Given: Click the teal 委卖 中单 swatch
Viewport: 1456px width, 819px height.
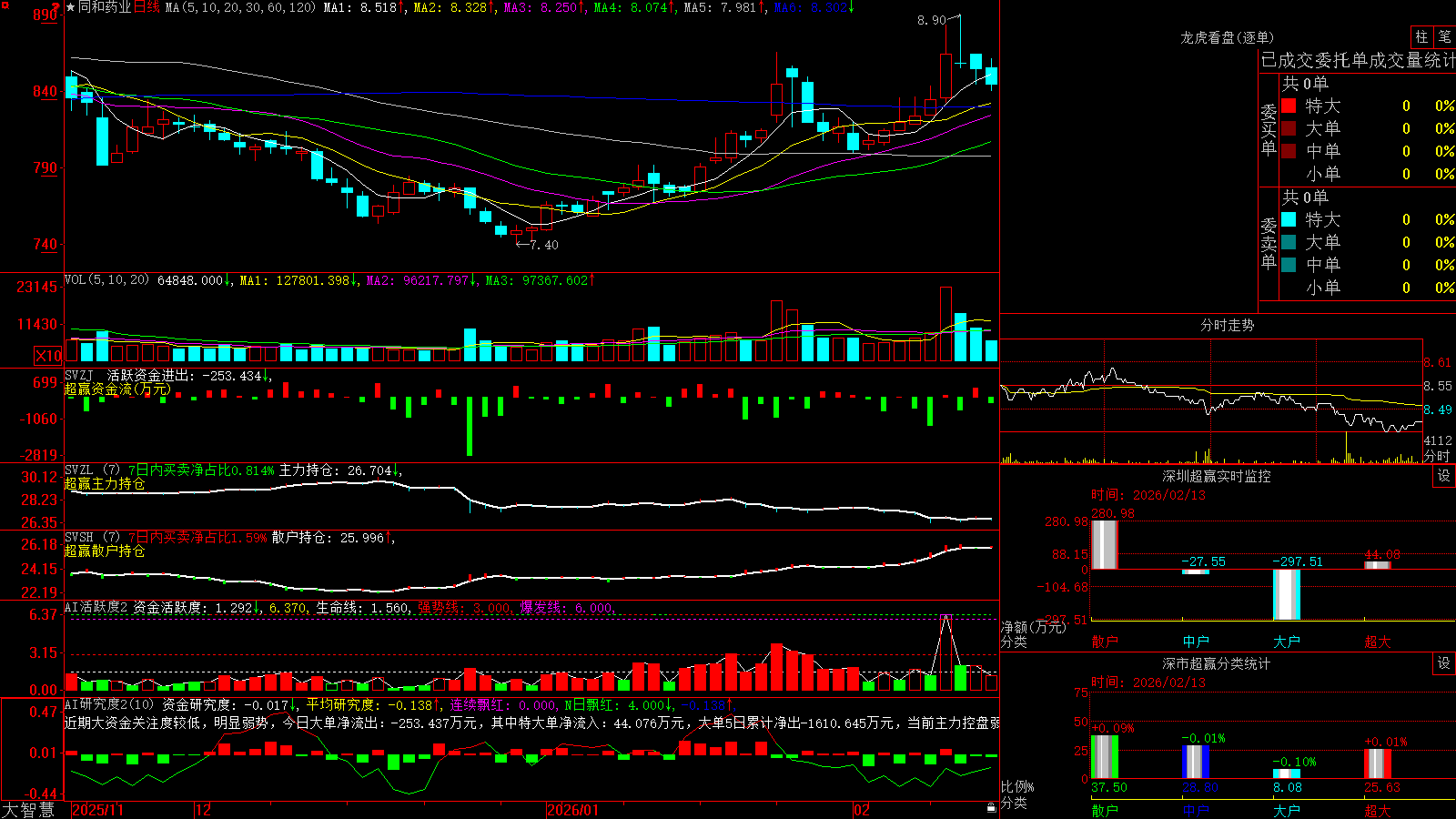Looking at the screenshot, I should pos(1289,265).
